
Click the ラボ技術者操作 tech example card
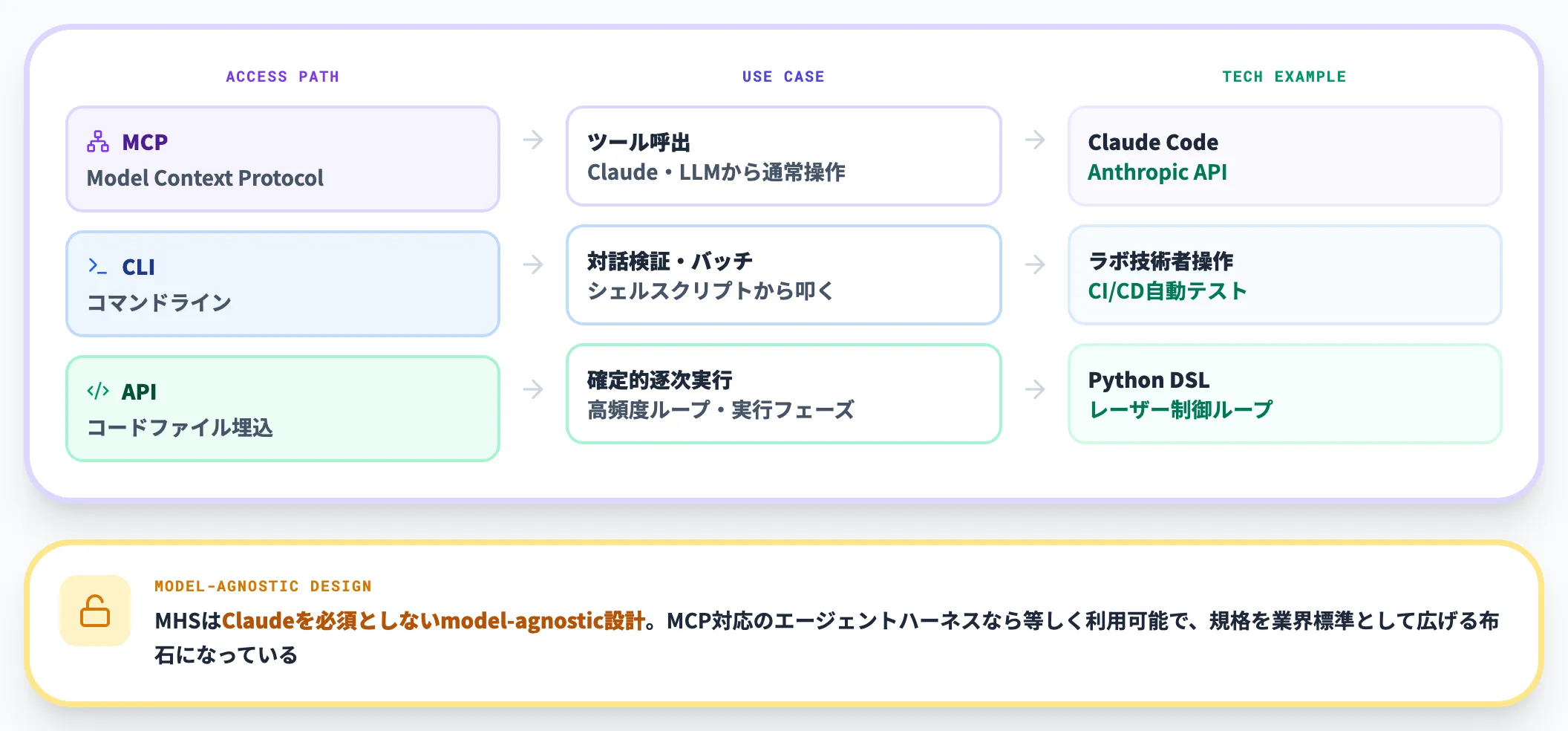1285,275
